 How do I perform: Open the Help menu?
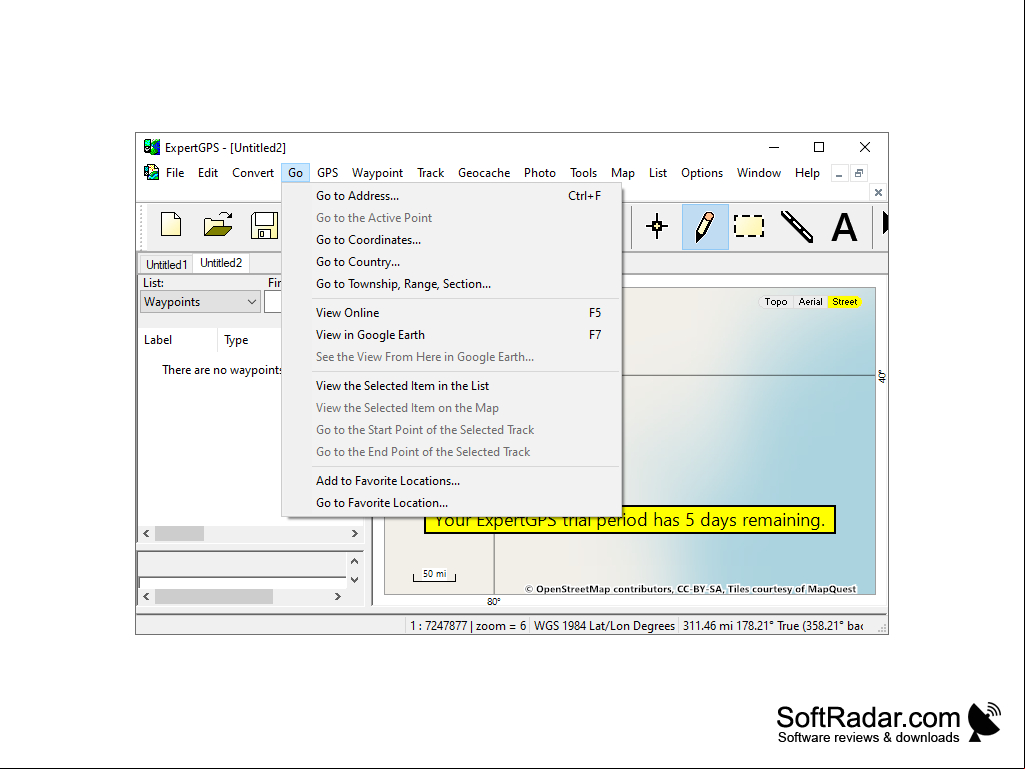coord(807,173)
